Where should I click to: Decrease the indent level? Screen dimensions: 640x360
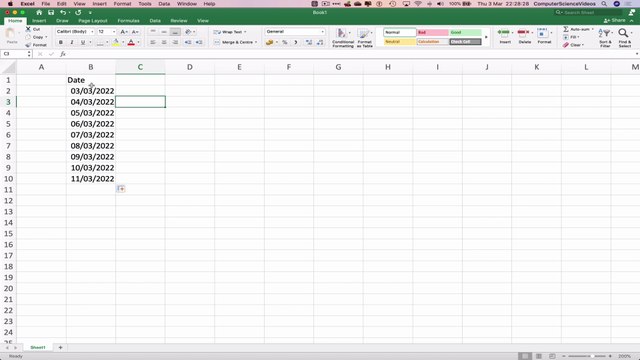coord(188,42)
